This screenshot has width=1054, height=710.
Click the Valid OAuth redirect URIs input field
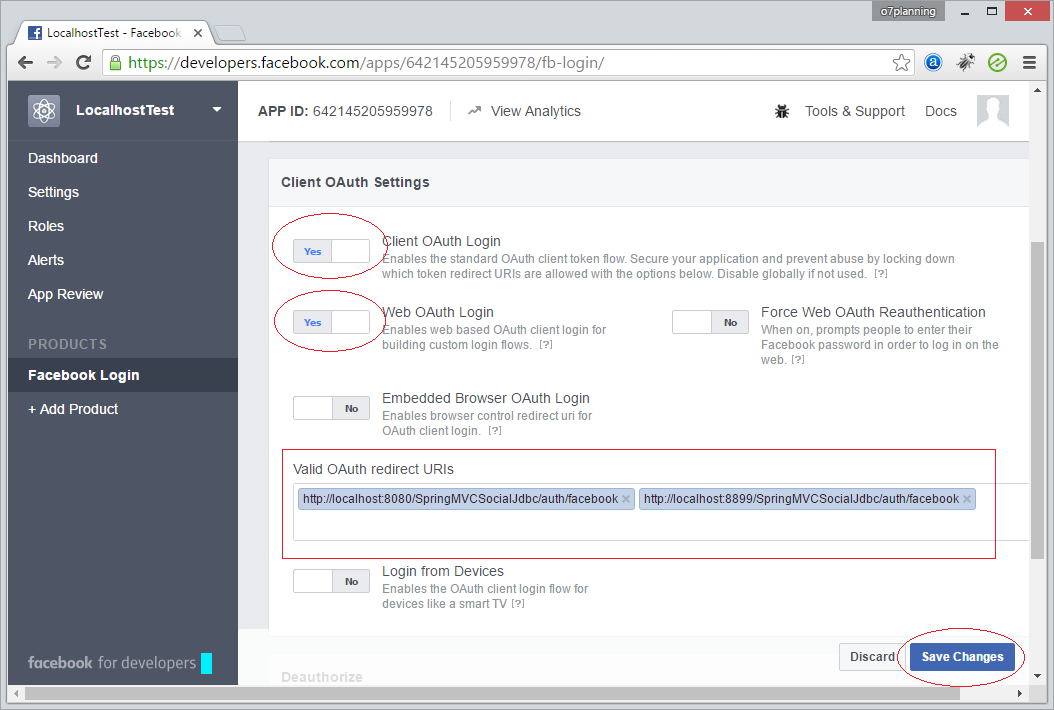point(661,512)
